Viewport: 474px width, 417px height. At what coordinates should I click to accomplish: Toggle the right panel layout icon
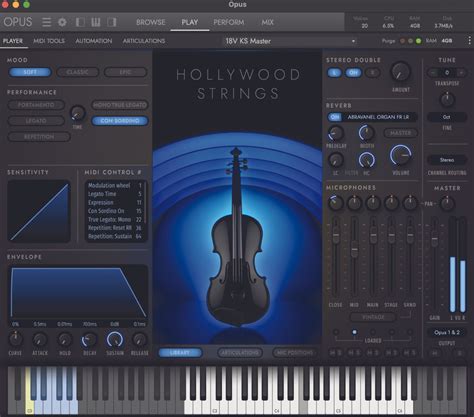pos(112,22)
